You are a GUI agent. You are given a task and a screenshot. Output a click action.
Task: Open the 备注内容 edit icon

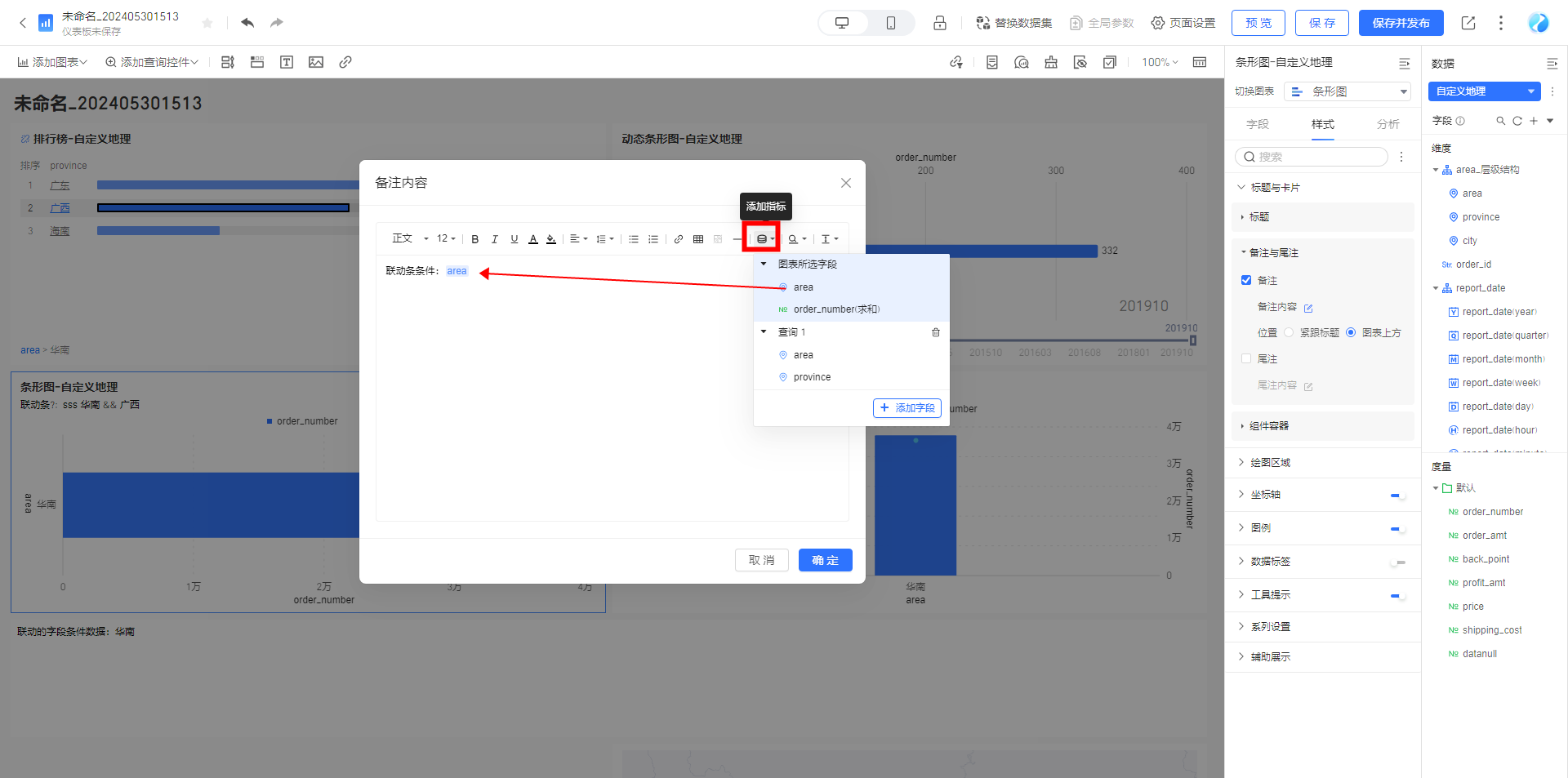(x=1307, y=308)
